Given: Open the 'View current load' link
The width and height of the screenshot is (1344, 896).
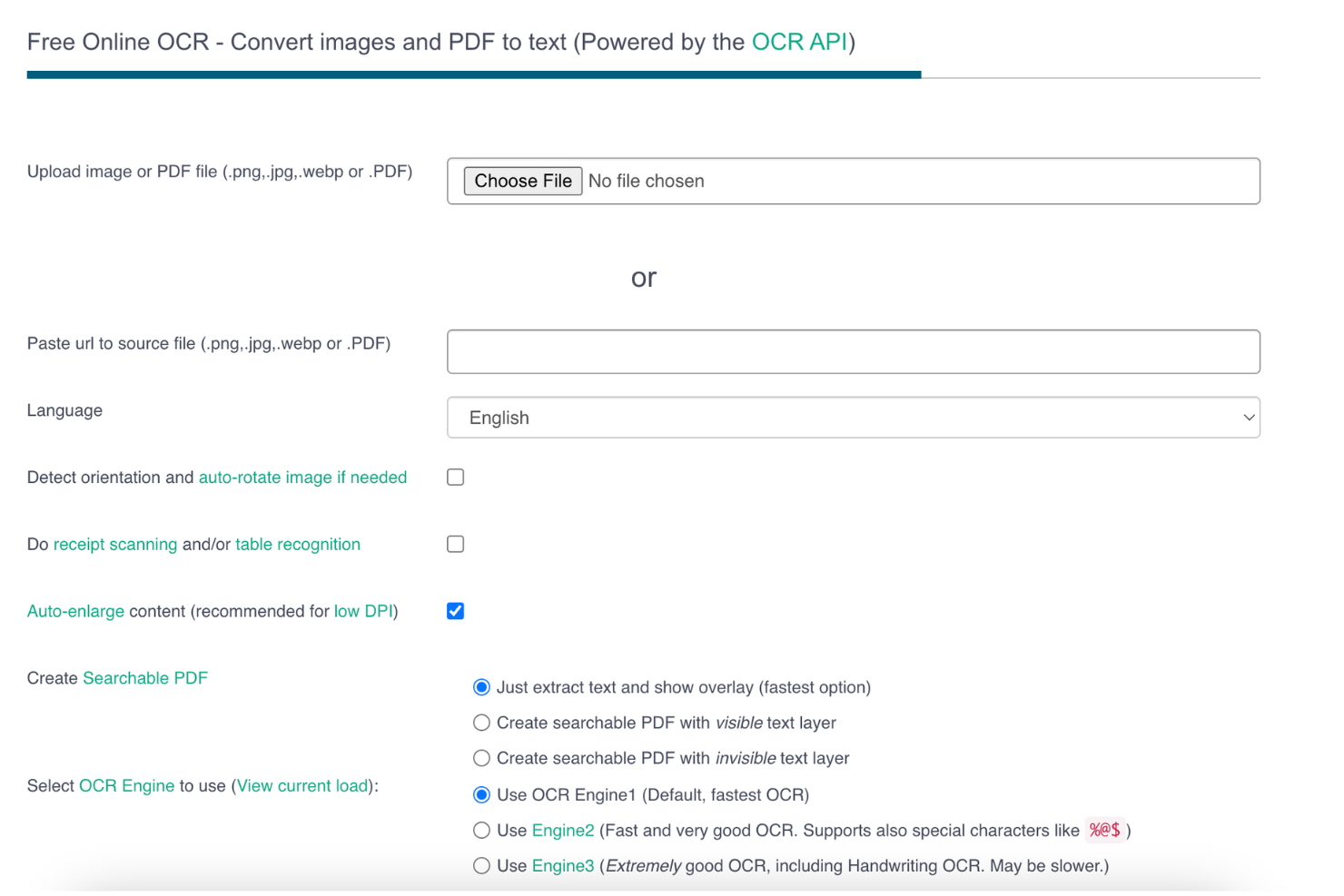Looking at the screenshot, I should pos(302,785).
